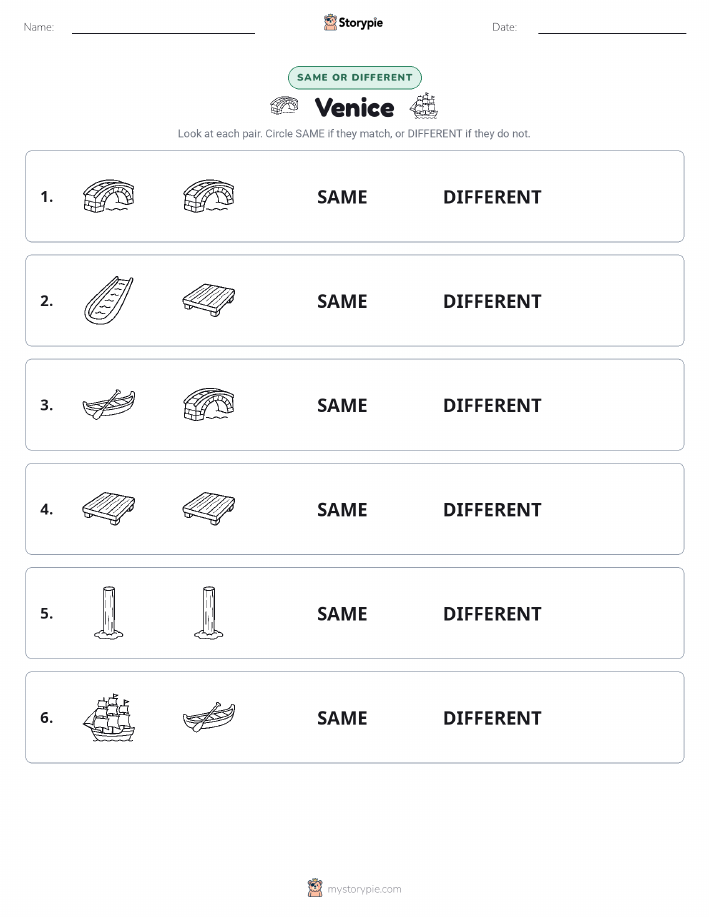Select the rowboat with oar in row 3
709x917 pixels.
(x=109, y=404)
